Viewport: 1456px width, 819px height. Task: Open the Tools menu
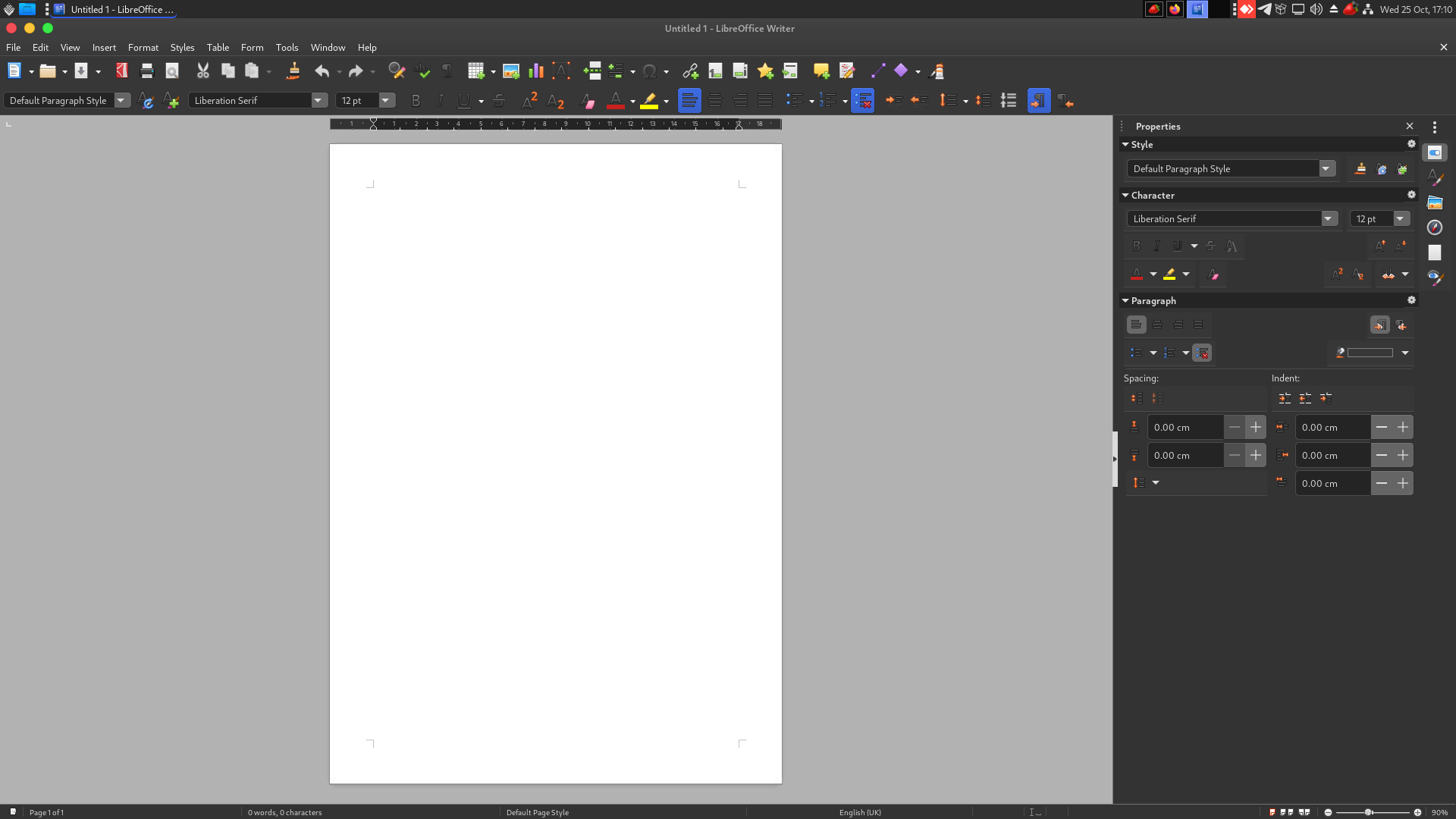click(287, 47)
